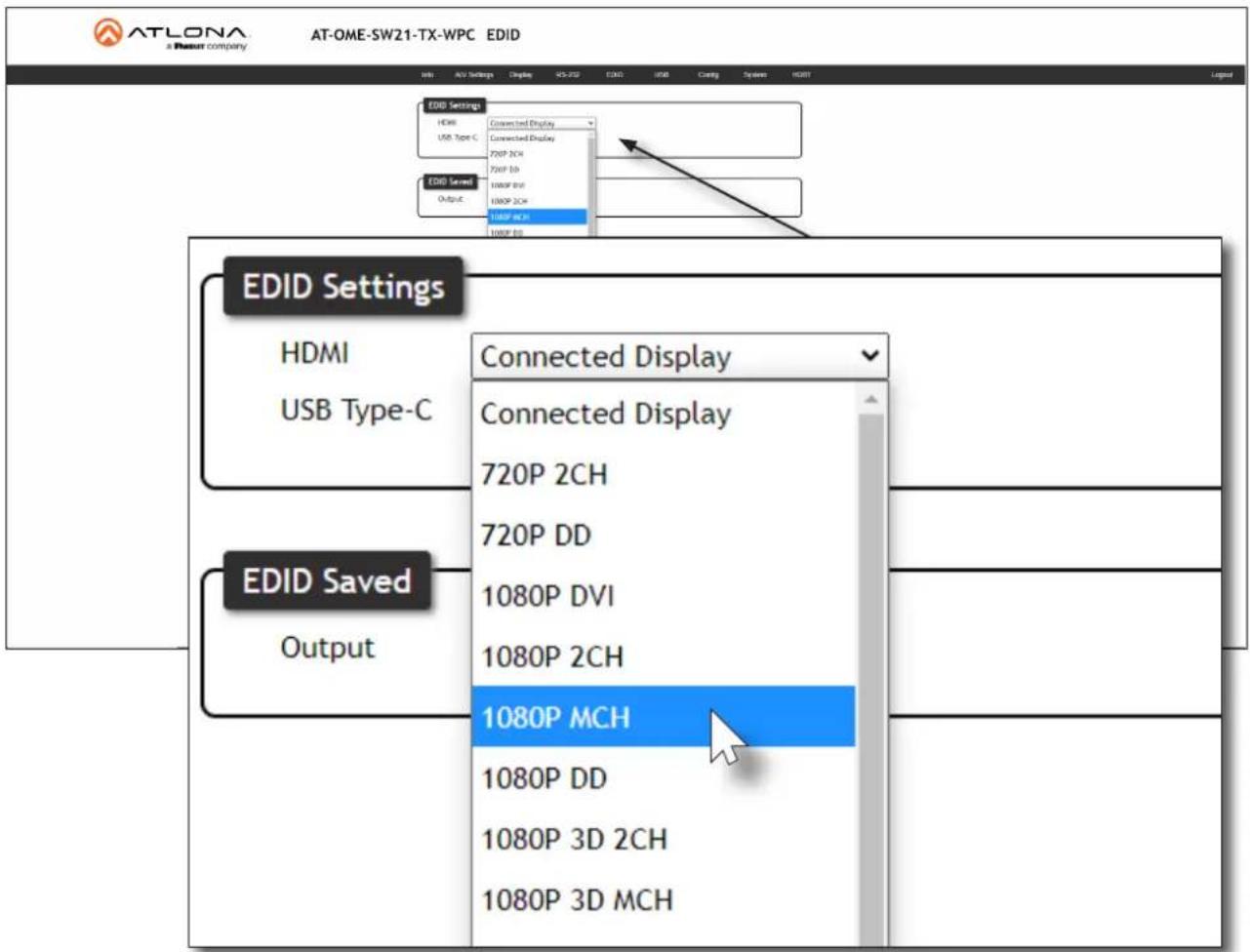Pick 1080P DVI in the enlarged list
The height and width of the screenshot is (952, 1250).
pyautogui.click(x=664, y=595)
